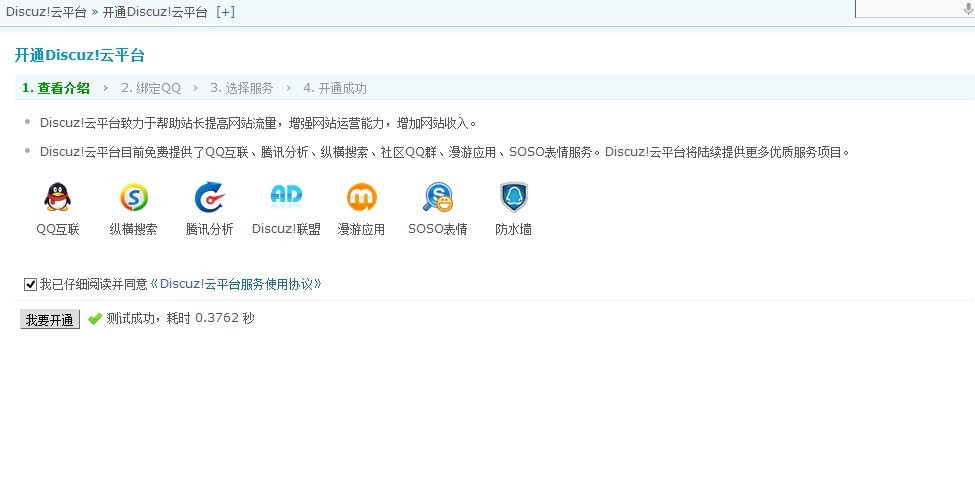Select step 1. 查看介绍
This screenshot has height=491, width=975.
click(x=56, y=88)
